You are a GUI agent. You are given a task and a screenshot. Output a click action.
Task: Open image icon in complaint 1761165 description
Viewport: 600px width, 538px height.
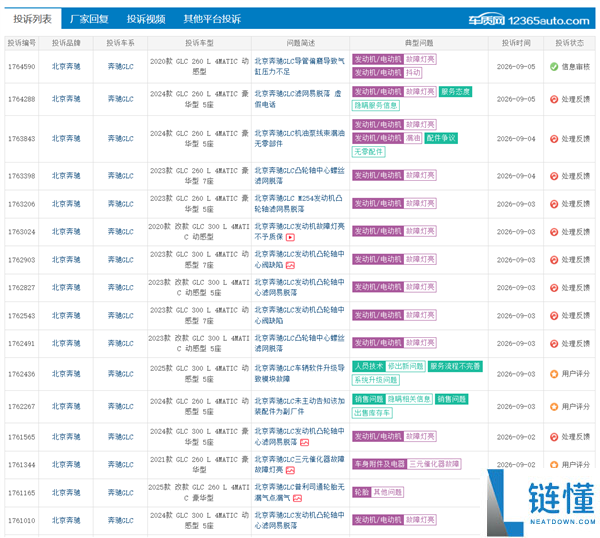(x=297, y=498)
